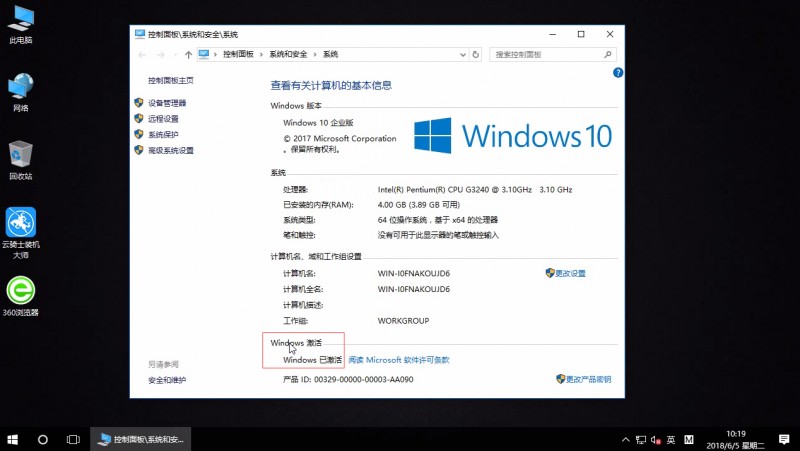Open the recent locations dropdown arrow
The width and height of the screenshot is (800, 451).
(x=176, y=55)
